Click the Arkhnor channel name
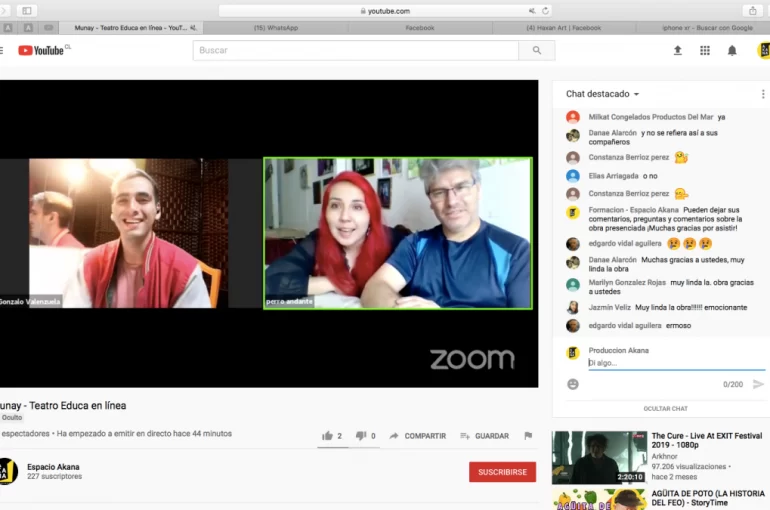 (664, 456)
